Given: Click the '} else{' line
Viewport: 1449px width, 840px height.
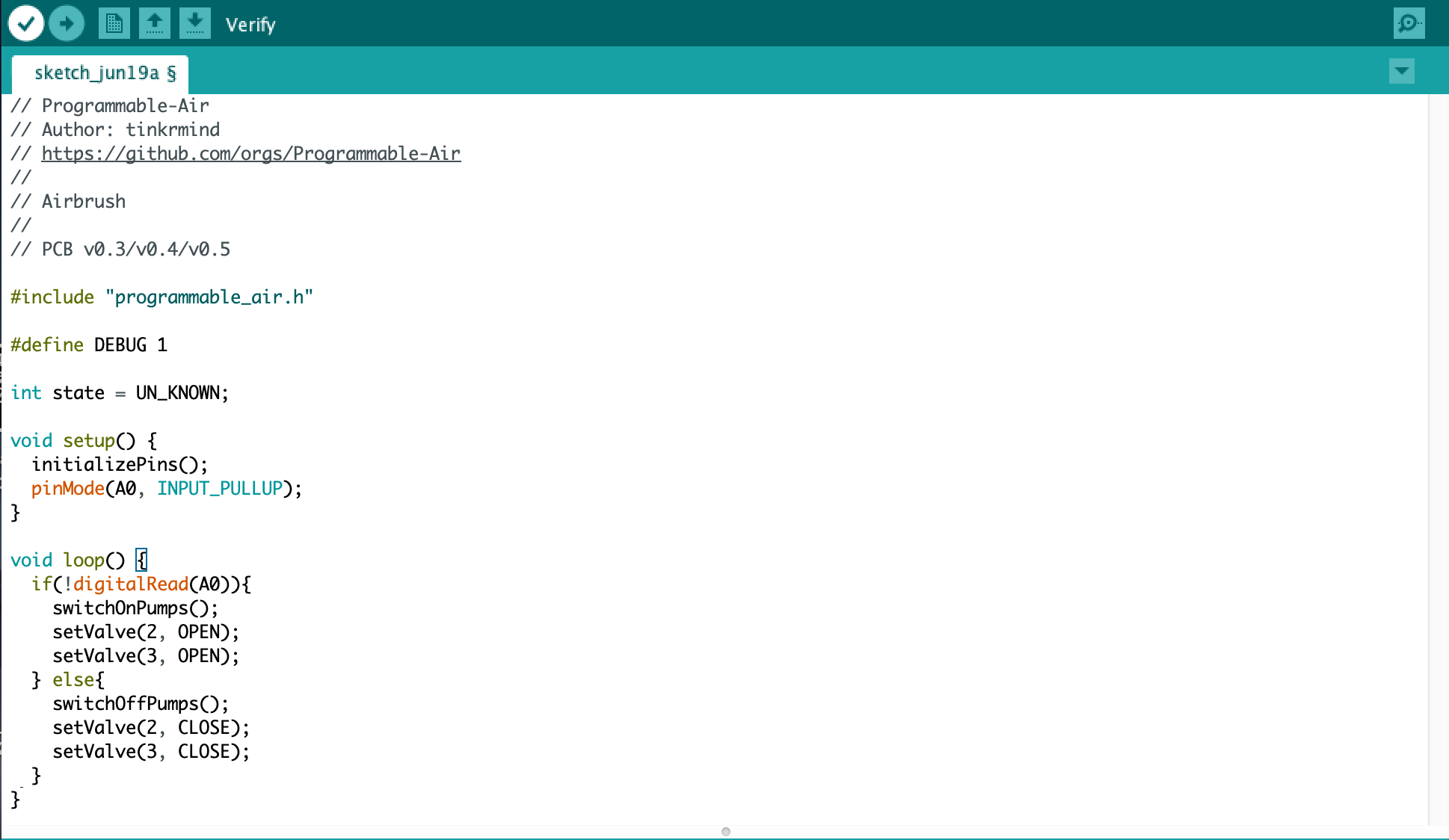Looking at the screenshot, I should click(68, 679).
